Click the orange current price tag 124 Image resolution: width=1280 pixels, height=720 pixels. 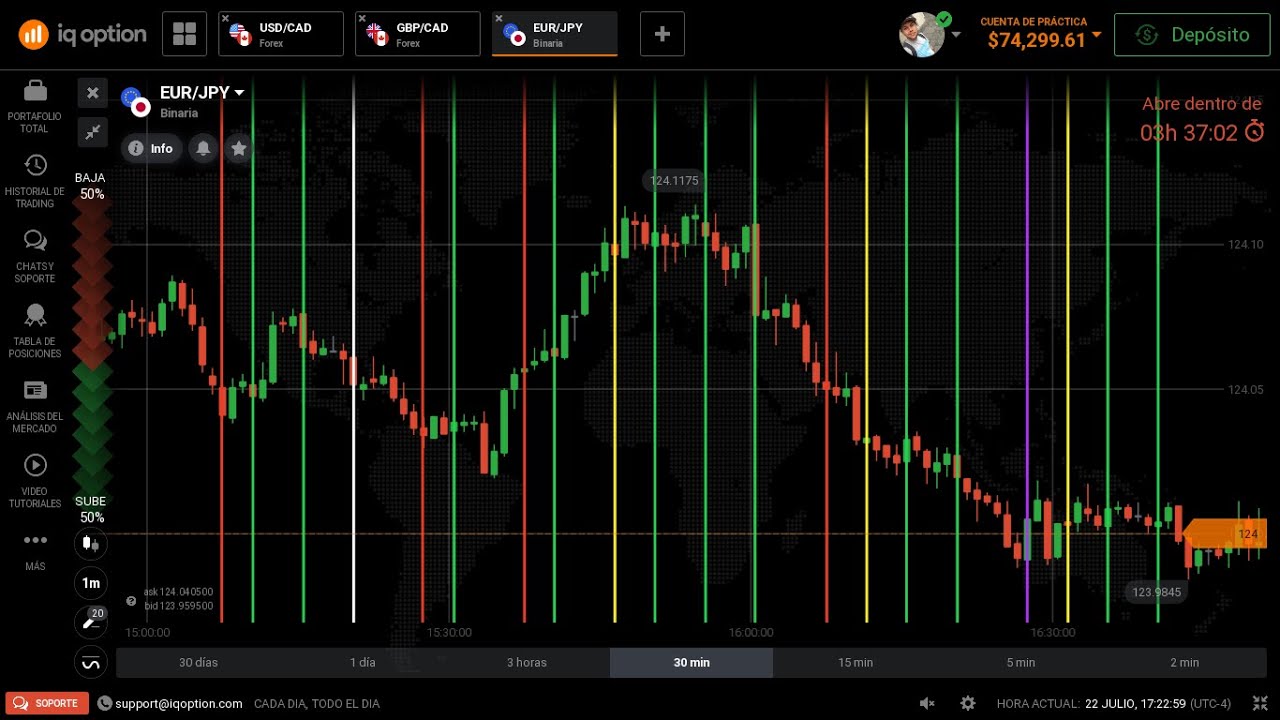pos(1226,534)
